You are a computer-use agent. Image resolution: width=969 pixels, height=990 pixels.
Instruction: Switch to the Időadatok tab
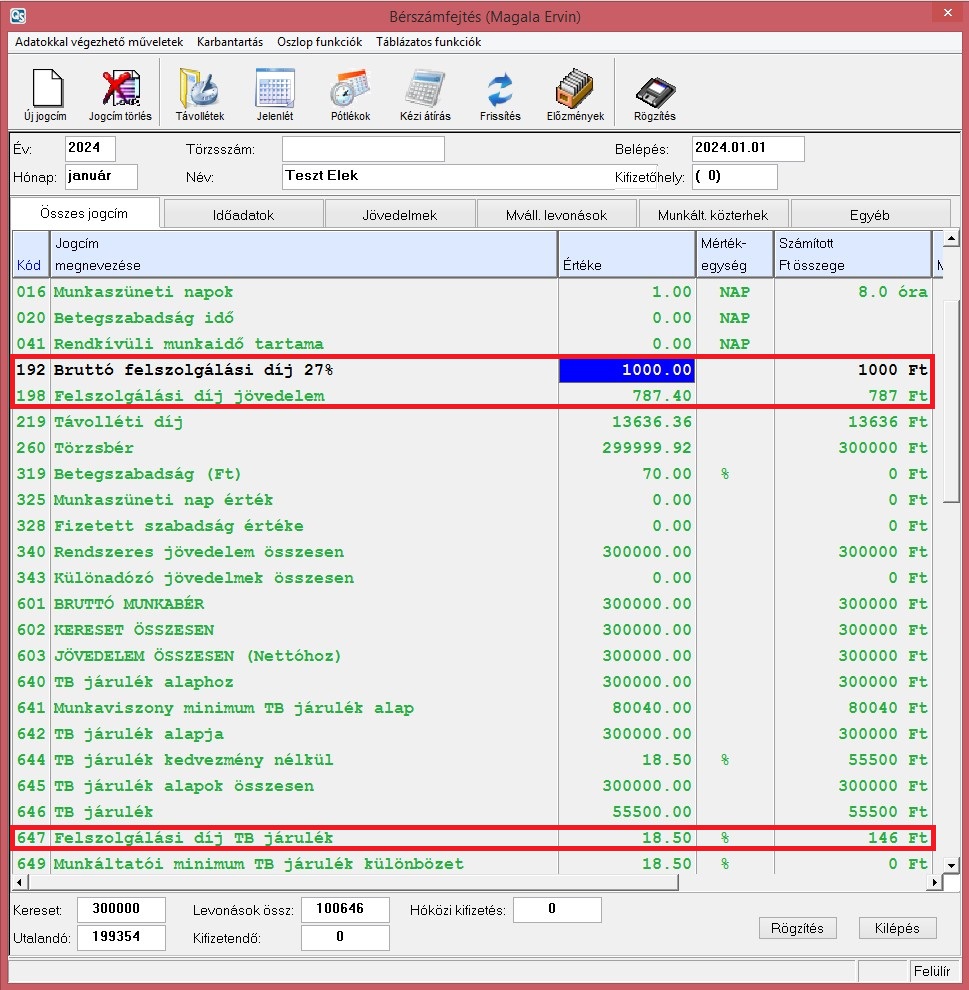pyautogui.click(x=243, y=215)
